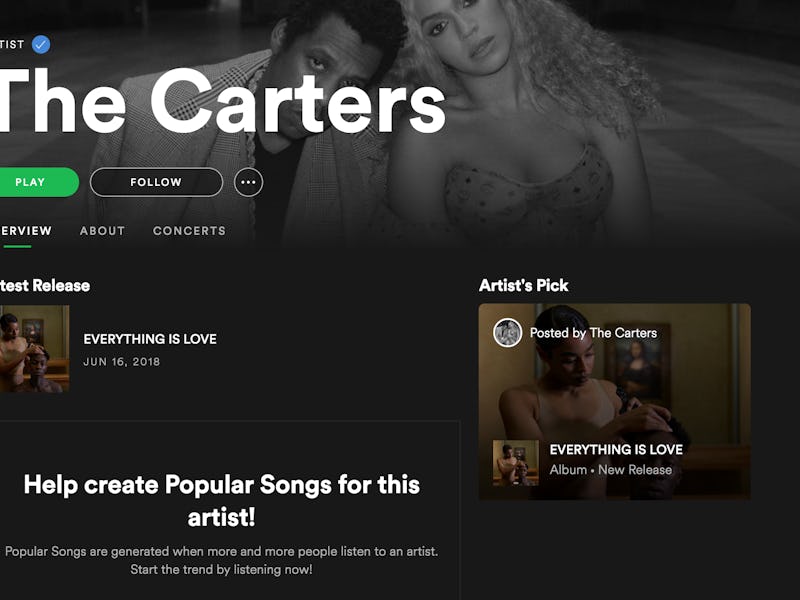
Task: Open the Artist's Pick large card image
Action: 614,402
